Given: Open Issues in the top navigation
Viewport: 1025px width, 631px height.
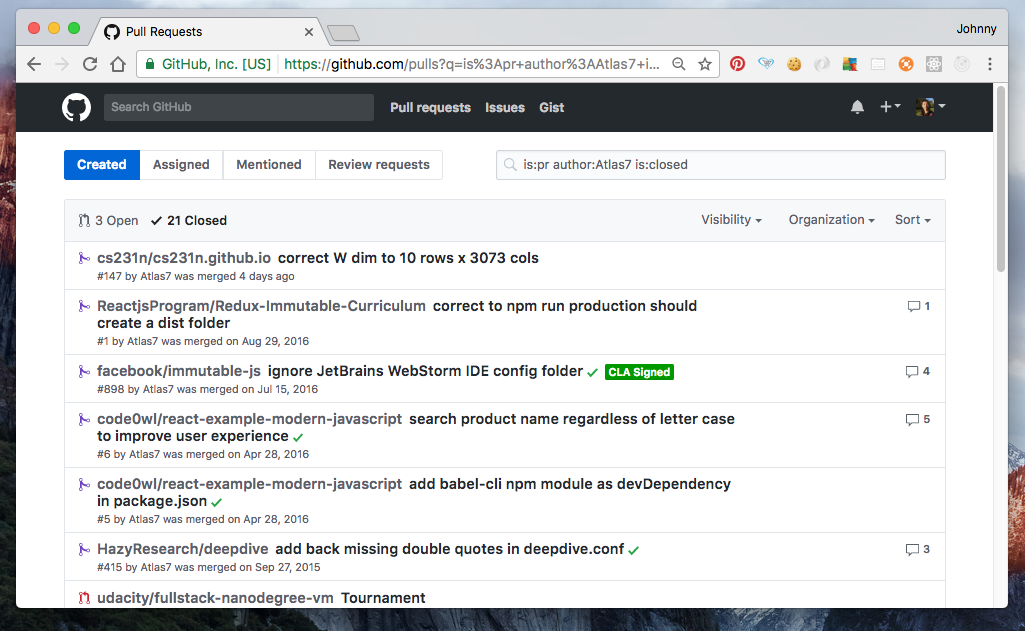Looking at the screenshot, I should 505,107.
